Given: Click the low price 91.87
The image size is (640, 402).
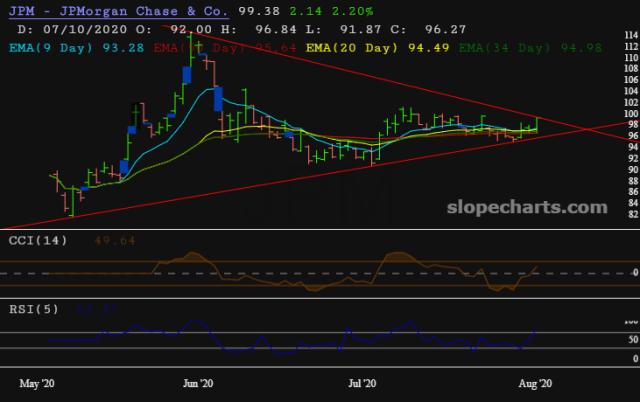Looking at the screenshot, I should coord(360,29).
